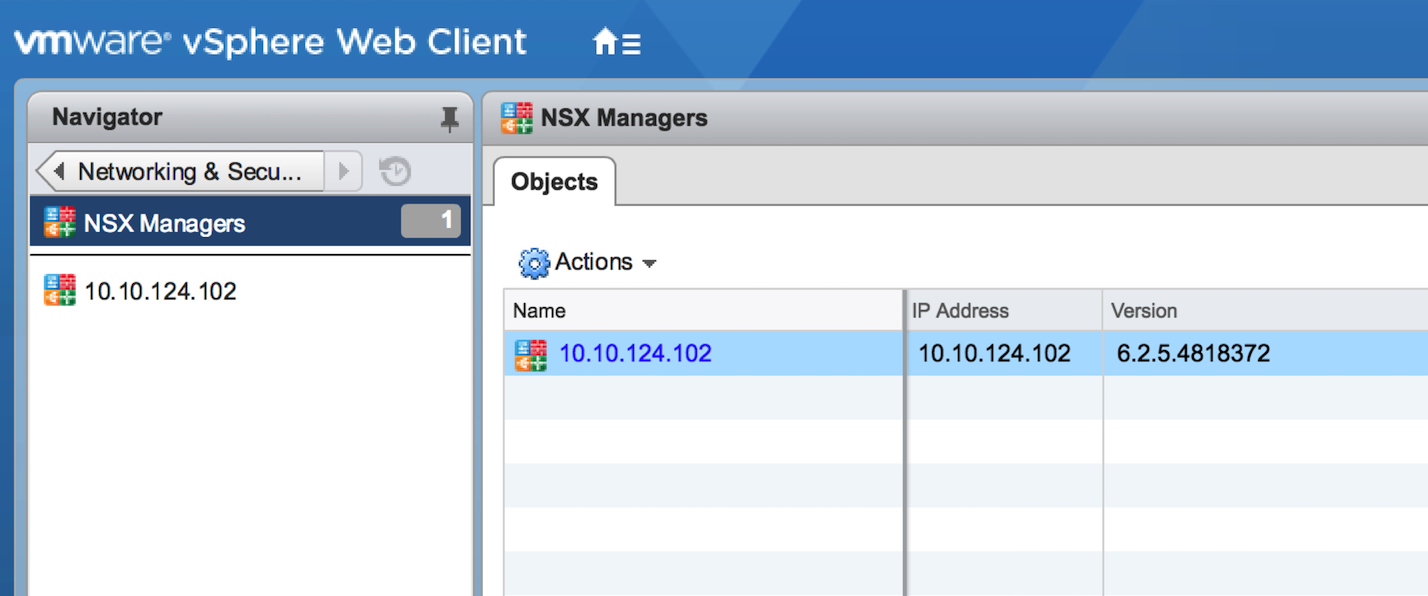Click NSX Managers icon in Navigator

pos(60,223)
